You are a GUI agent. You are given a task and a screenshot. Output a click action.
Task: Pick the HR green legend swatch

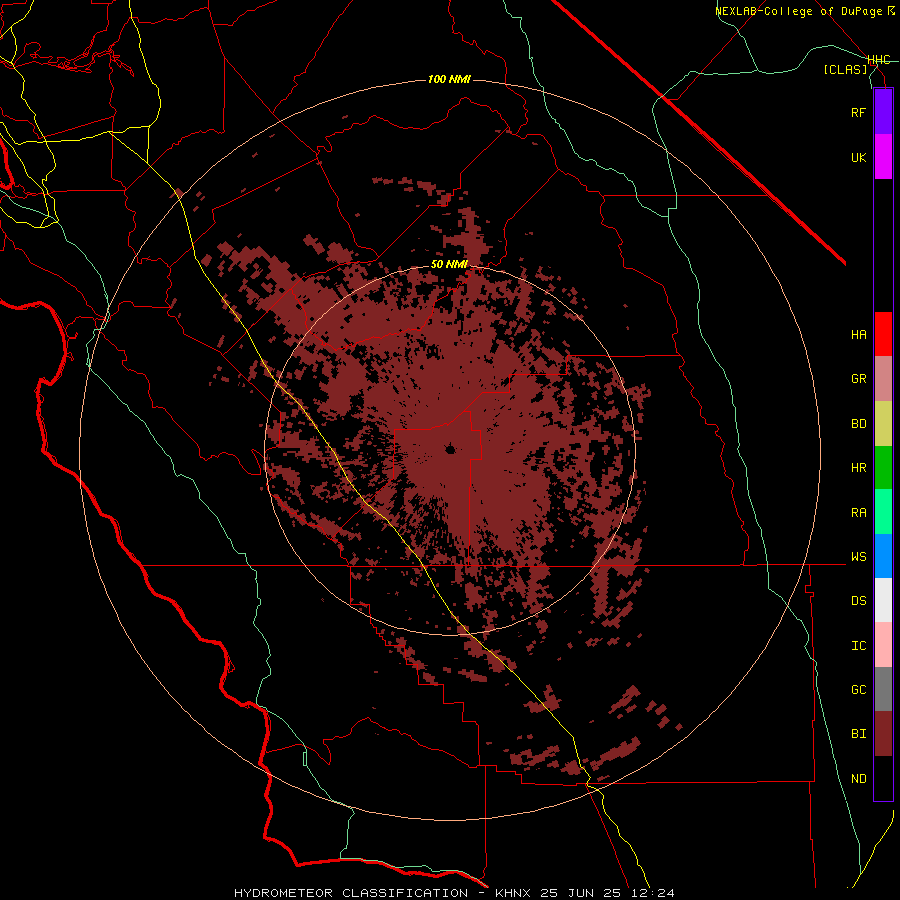point(883,468)
